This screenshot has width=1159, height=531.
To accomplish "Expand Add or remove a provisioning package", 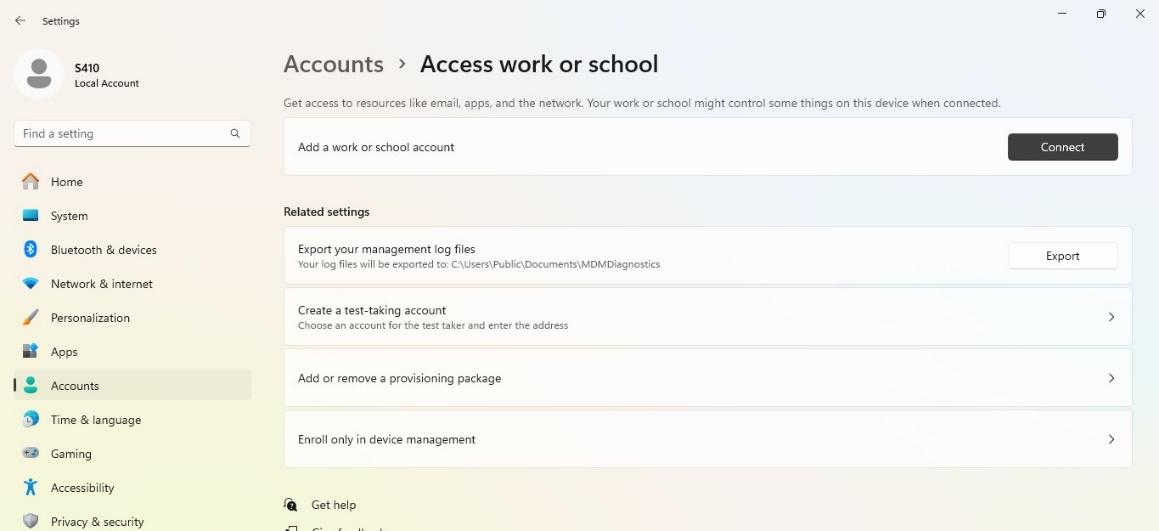I will 1110,378.
